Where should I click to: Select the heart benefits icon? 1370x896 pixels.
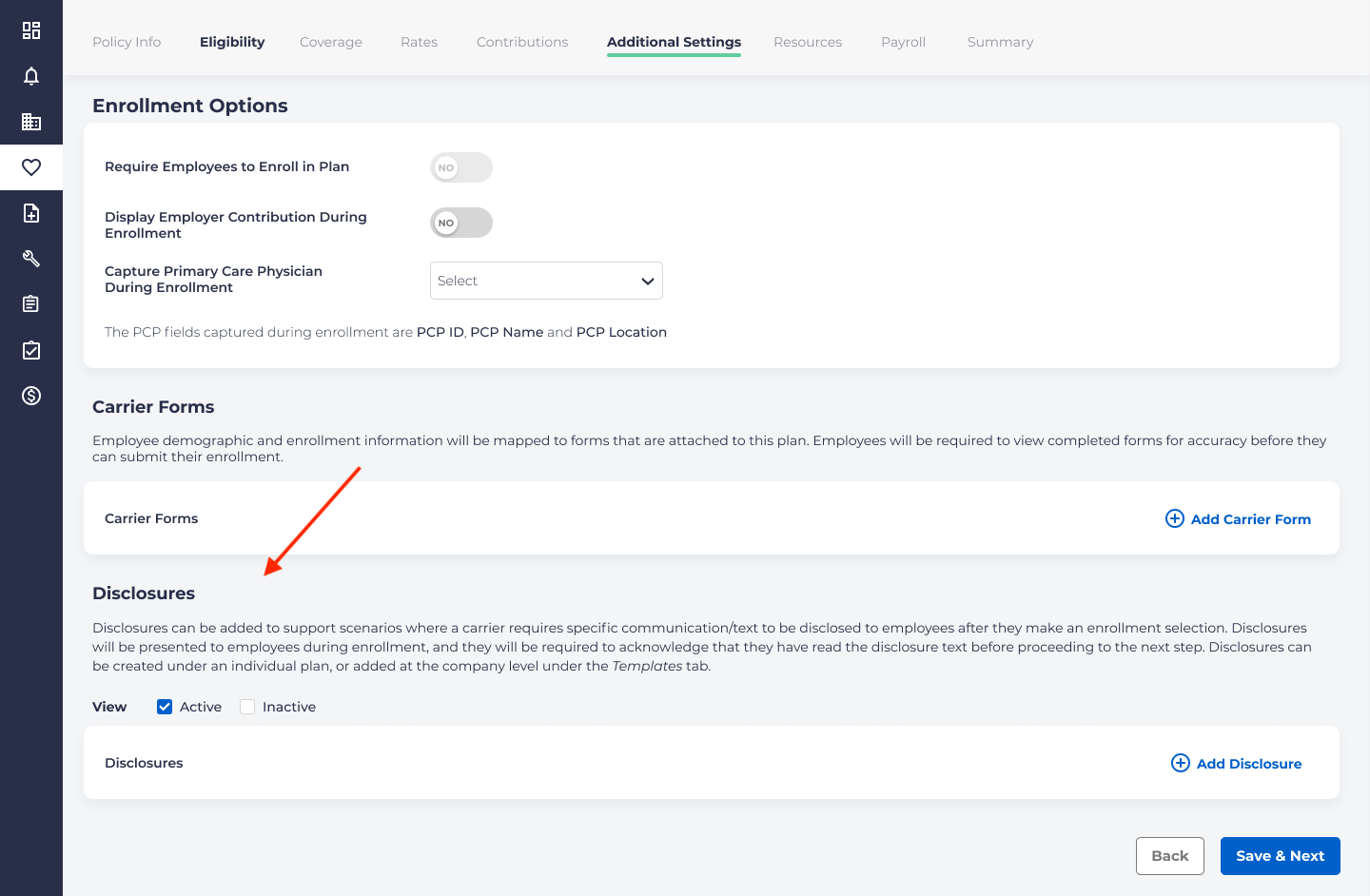[x=31, y=167]
